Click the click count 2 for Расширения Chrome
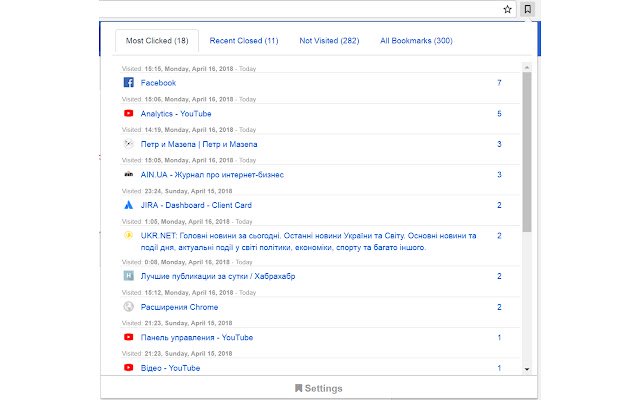Viewport: 640px width, 400px height. (499, 307)
